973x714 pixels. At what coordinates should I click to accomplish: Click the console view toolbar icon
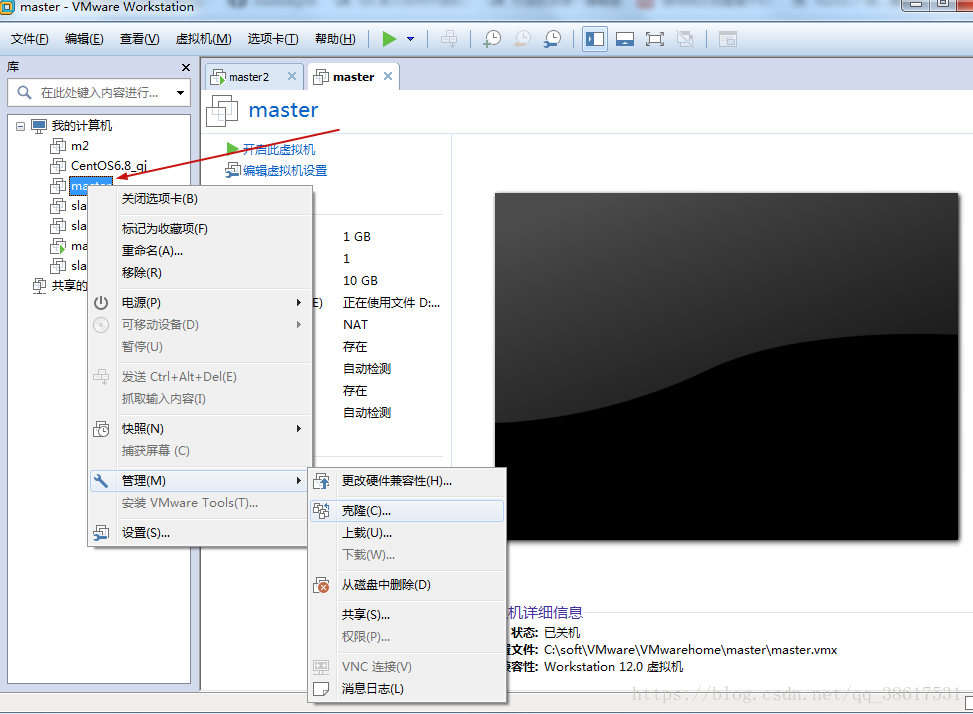pos(727,39)
